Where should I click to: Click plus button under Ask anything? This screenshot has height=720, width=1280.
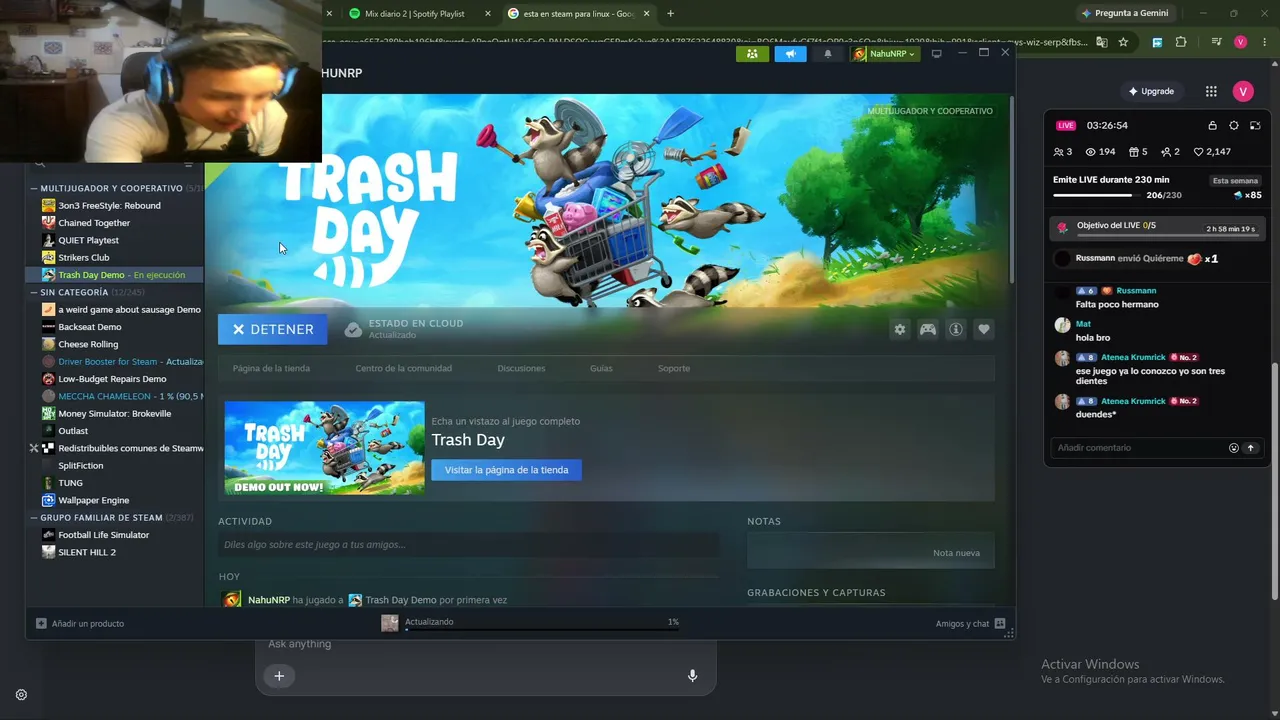(279, 676)
